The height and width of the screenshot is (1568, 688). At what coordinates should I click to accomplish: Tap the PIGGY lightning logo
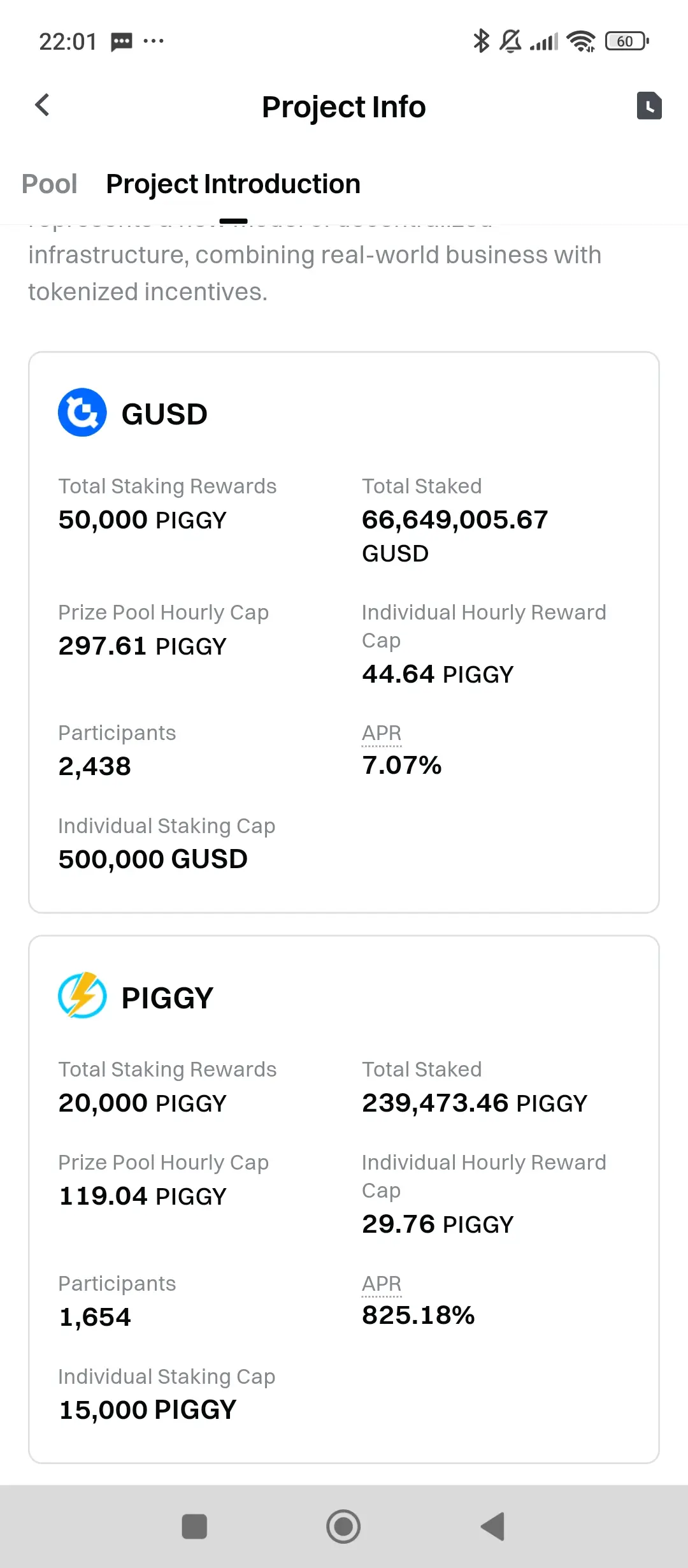[82, 995]
